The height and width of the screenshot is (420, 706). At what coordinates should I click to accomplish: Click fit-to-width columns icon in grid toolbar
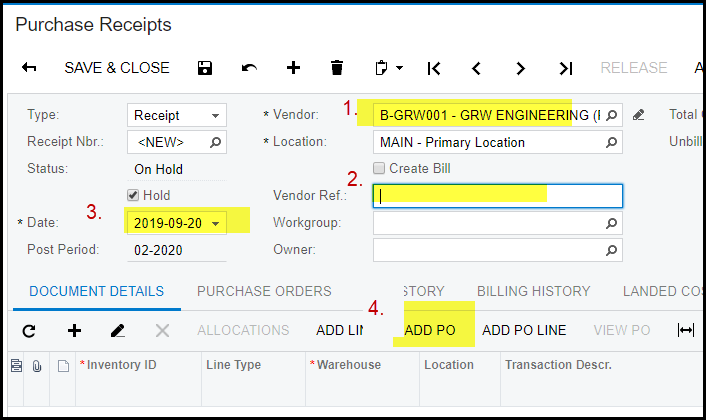686,330
